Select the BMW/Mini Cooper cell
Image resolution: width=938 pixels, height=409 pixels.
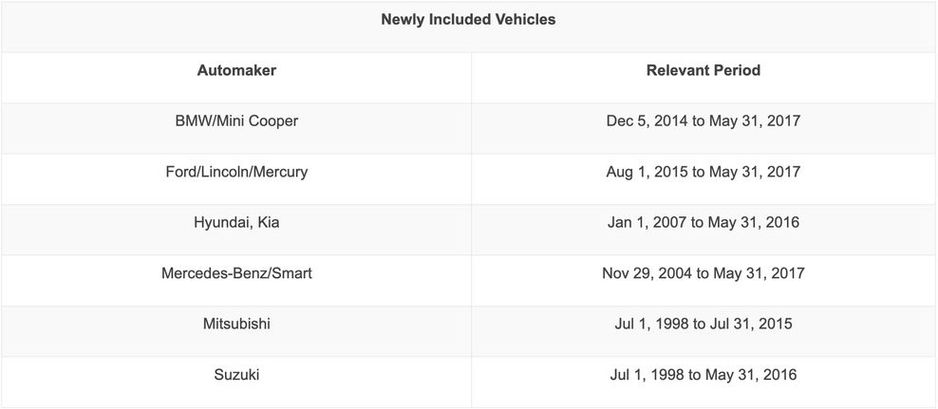(x=237, y=121)
